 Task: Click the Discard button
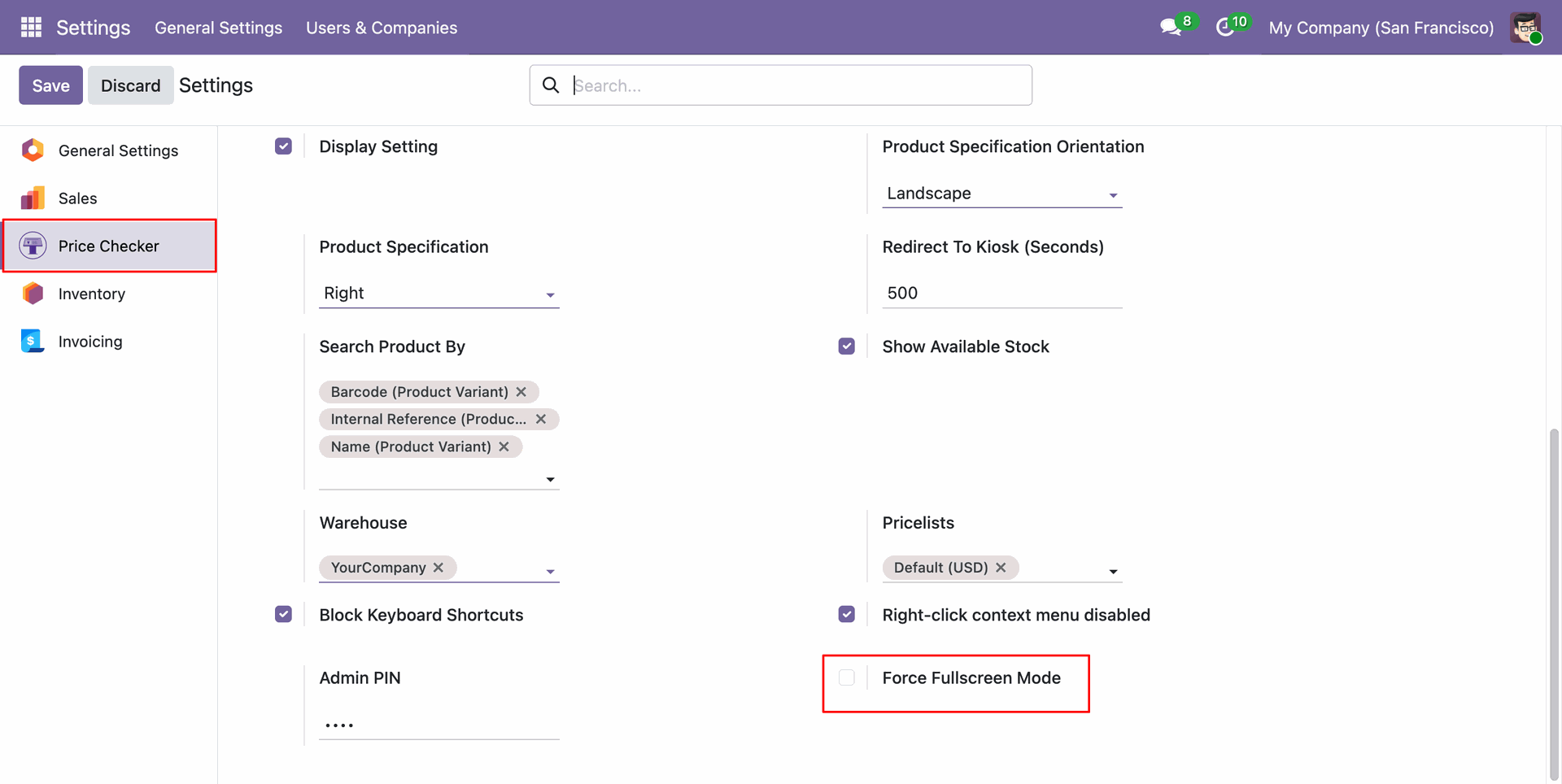coord(131,85)
